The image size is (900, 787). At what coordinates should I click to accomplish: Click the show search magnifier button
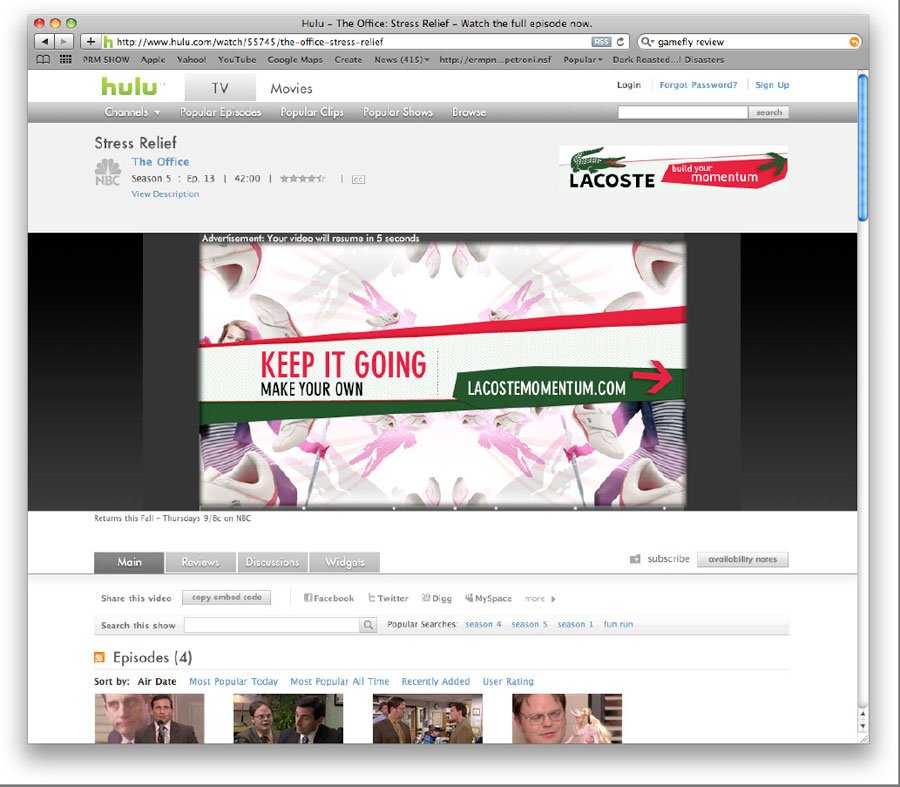pyautogui.click(x=368, y=625)
